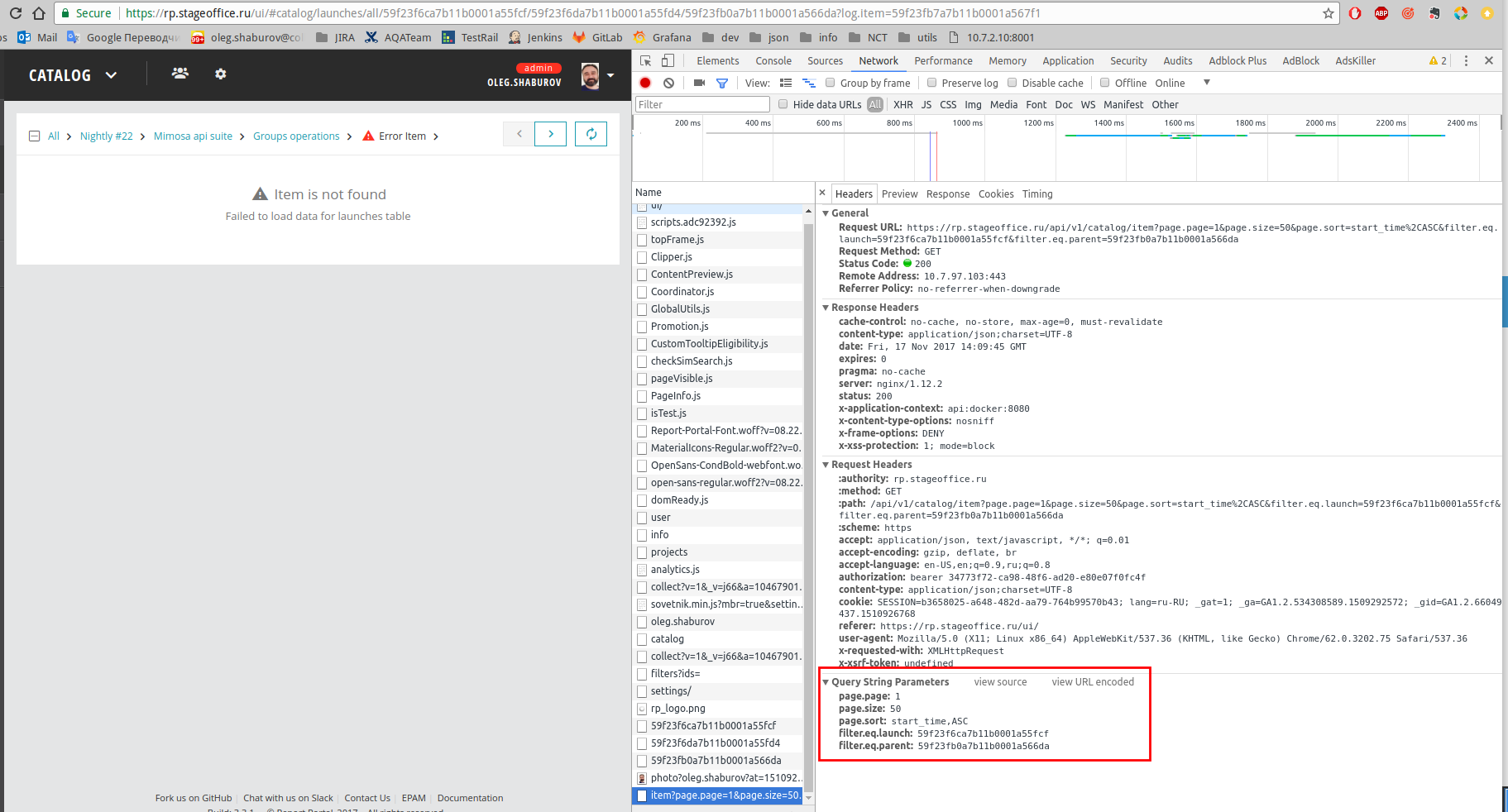Open the Nightly #22 breadcrumb link
Screen dimensions: 1508x812
(106, 136)
